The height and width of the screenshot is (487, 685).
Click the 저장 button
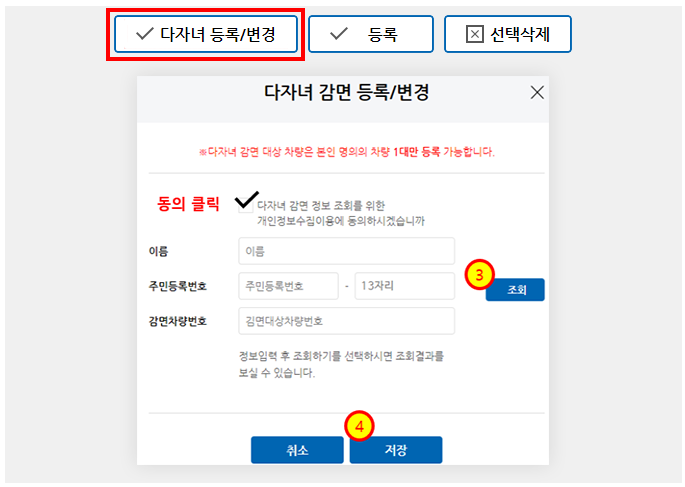tap(396, 450)
